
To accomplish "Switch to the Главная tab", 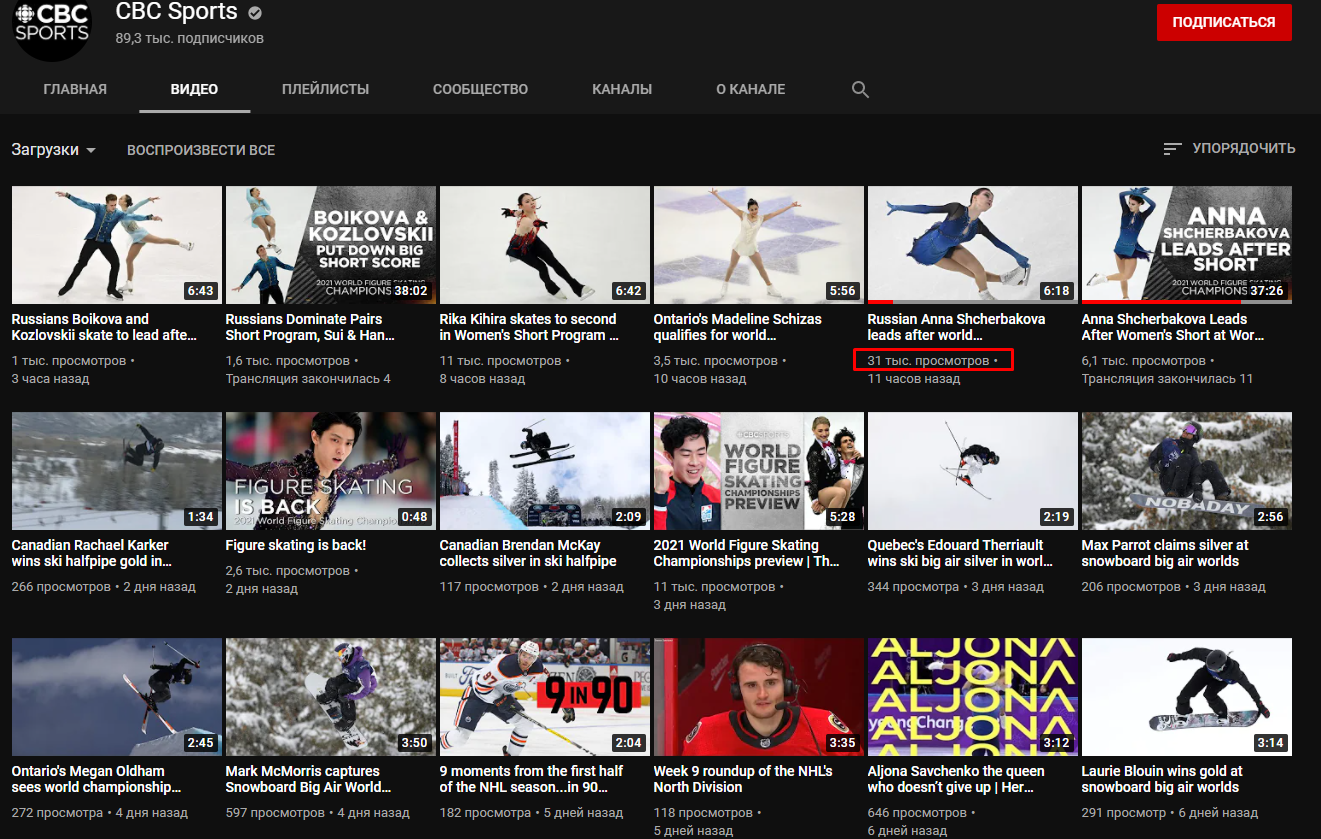I will [75, 89].
